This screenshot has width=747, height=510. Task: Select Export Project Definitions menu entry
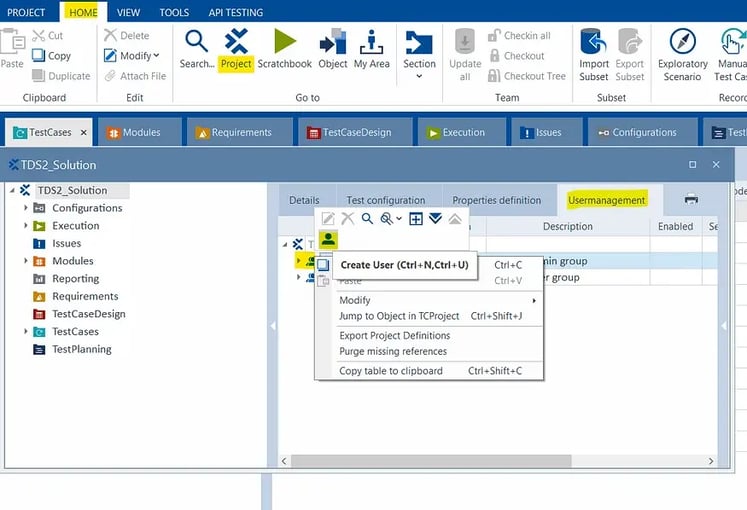click(394, 336)
